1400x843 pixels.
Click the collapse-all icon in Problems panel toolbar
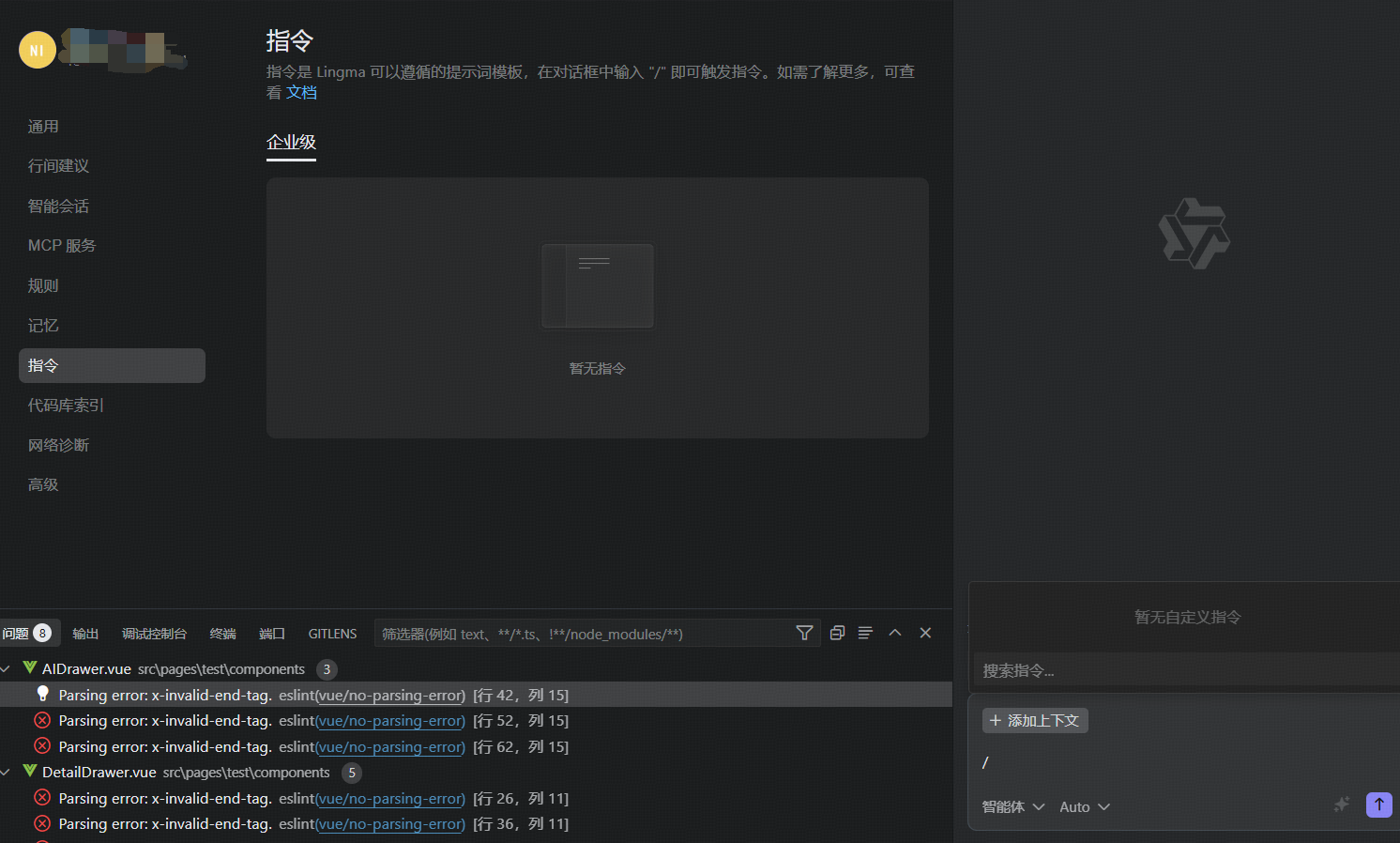coord(837,633)
